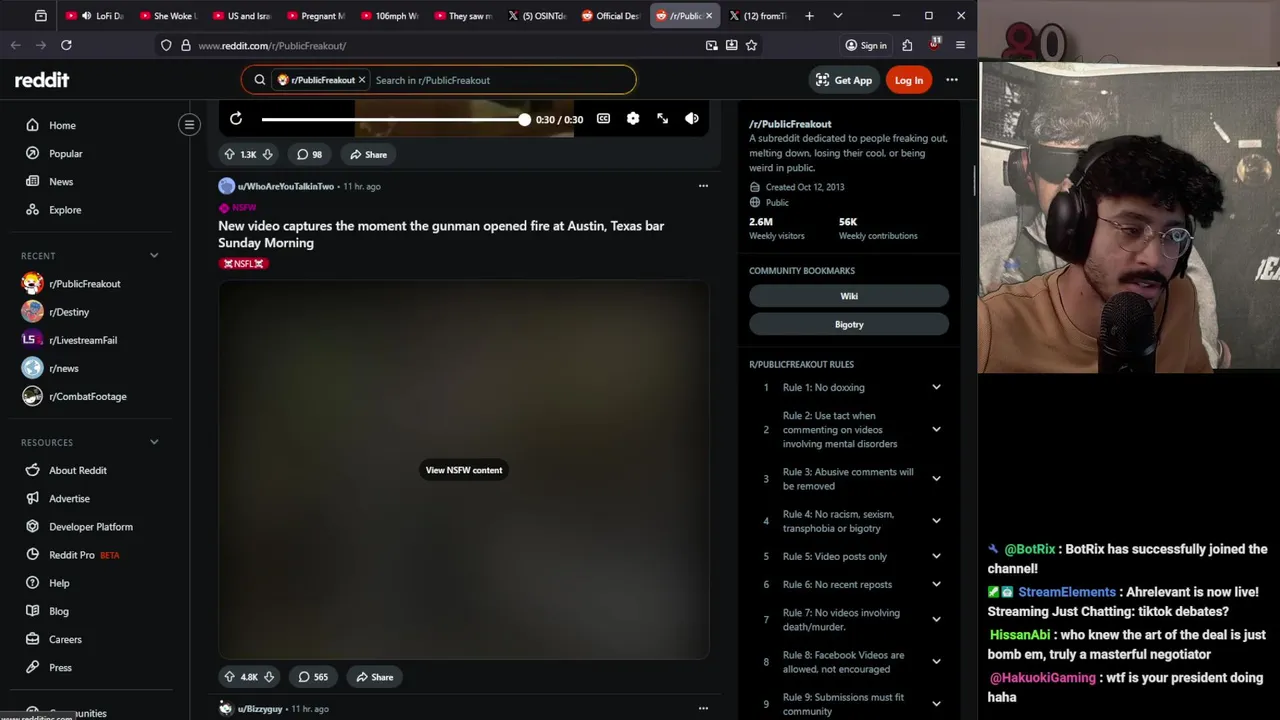The height and width of the screenshot is (720, 1280).
Task: Replay the video with the replay icon
Action: 236,119
